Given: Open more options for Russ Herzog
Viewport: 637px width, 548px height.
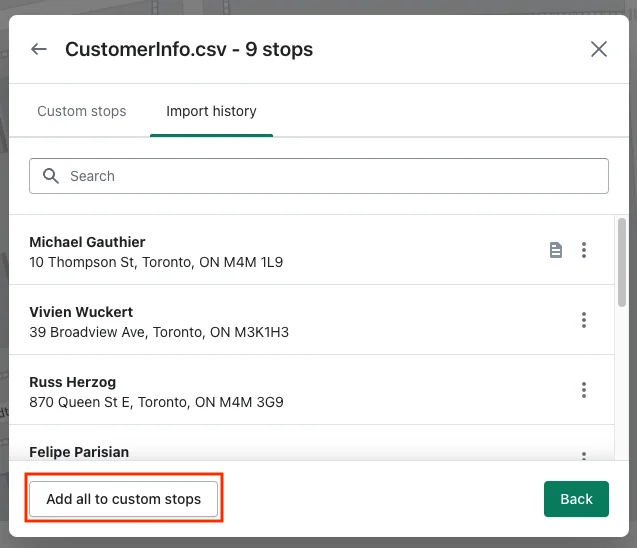Looking at the screenshot, I should pos(584,390).
